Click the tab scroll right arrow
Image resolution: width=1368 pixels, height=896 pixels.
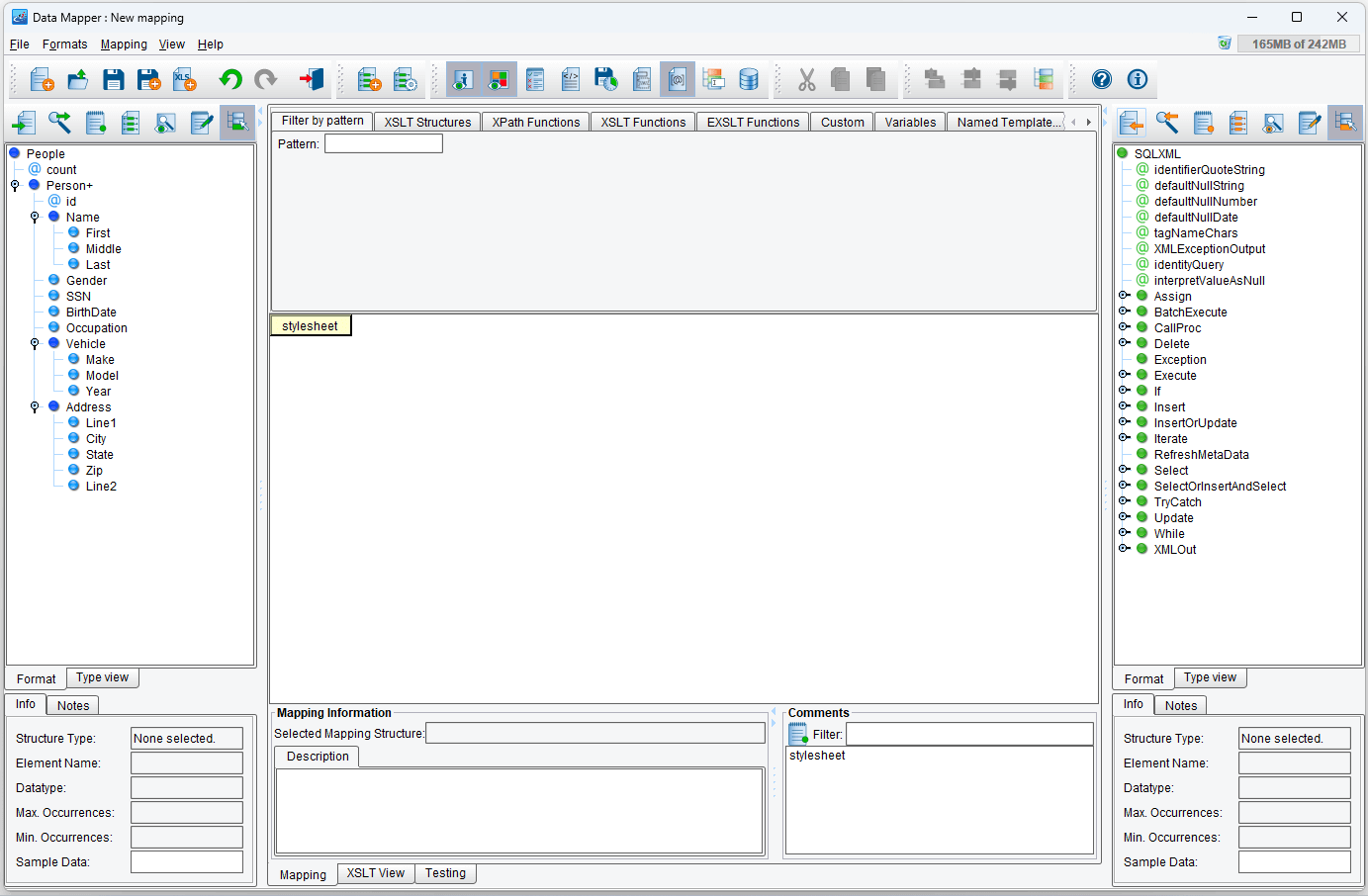point(1088,122)
